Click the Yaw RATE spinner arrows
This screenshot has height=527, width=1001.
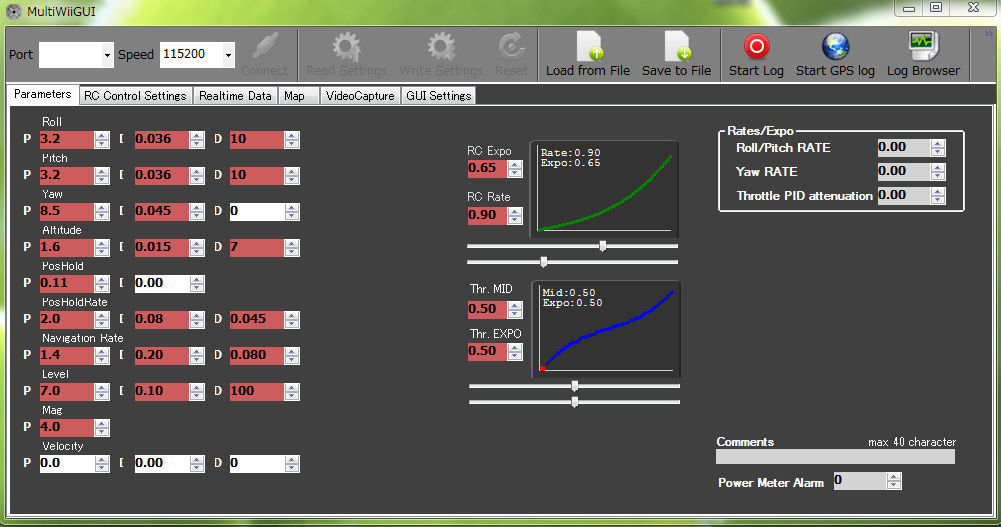[x=938, y=172]
